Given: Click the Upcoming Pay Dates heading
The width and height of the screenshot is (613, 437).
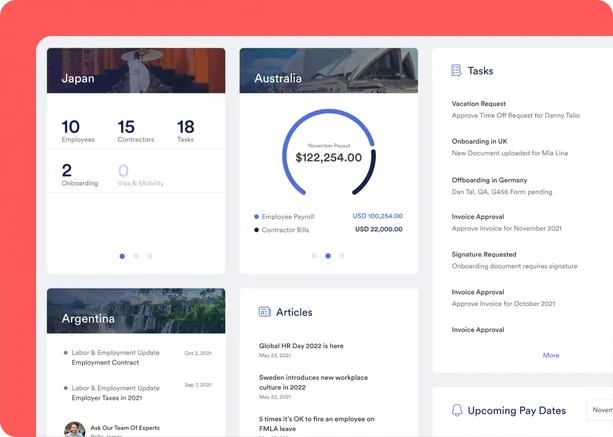Looking at the screenshot, I should point(517,410).
